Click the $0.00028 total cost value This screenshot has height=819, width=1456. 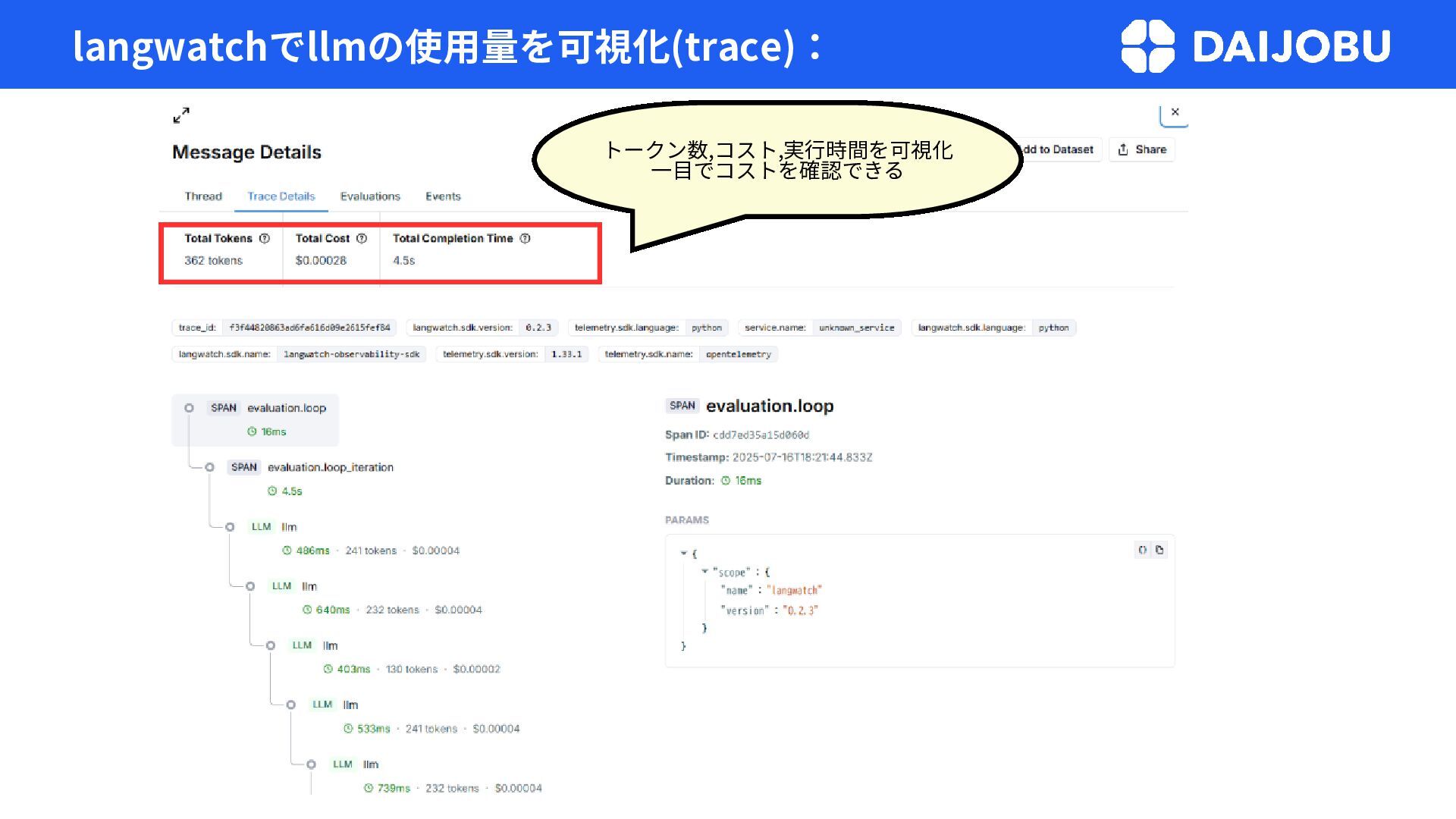pos(321,260)
